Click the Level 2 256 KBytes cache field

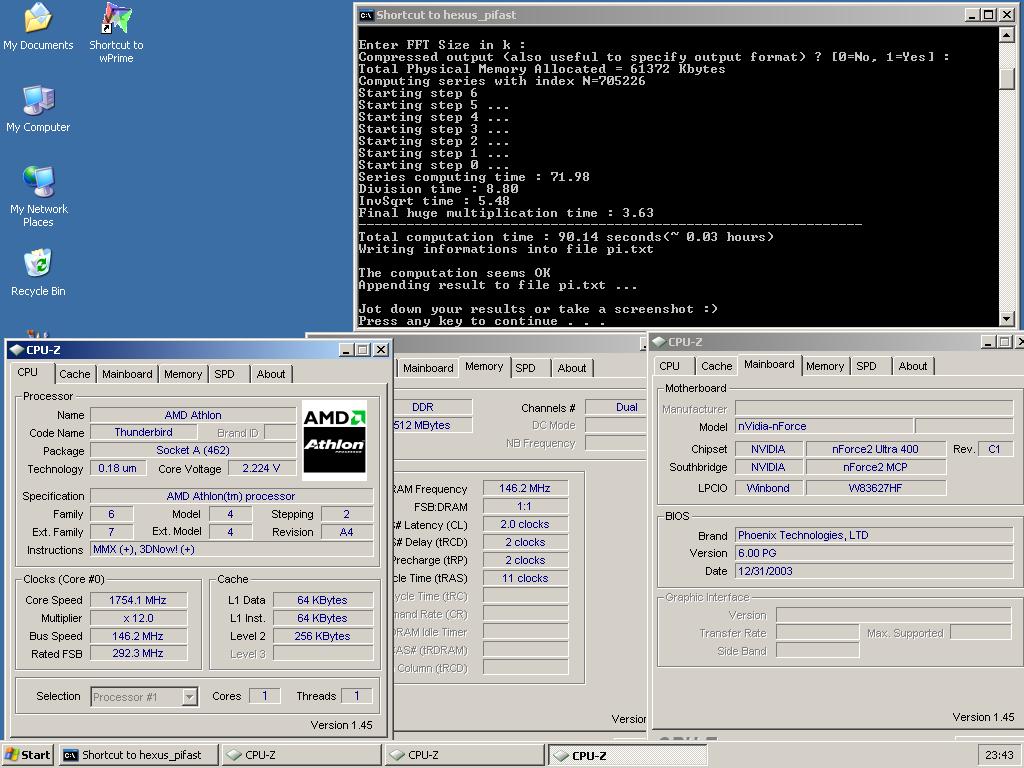click(x=323, y=636)
